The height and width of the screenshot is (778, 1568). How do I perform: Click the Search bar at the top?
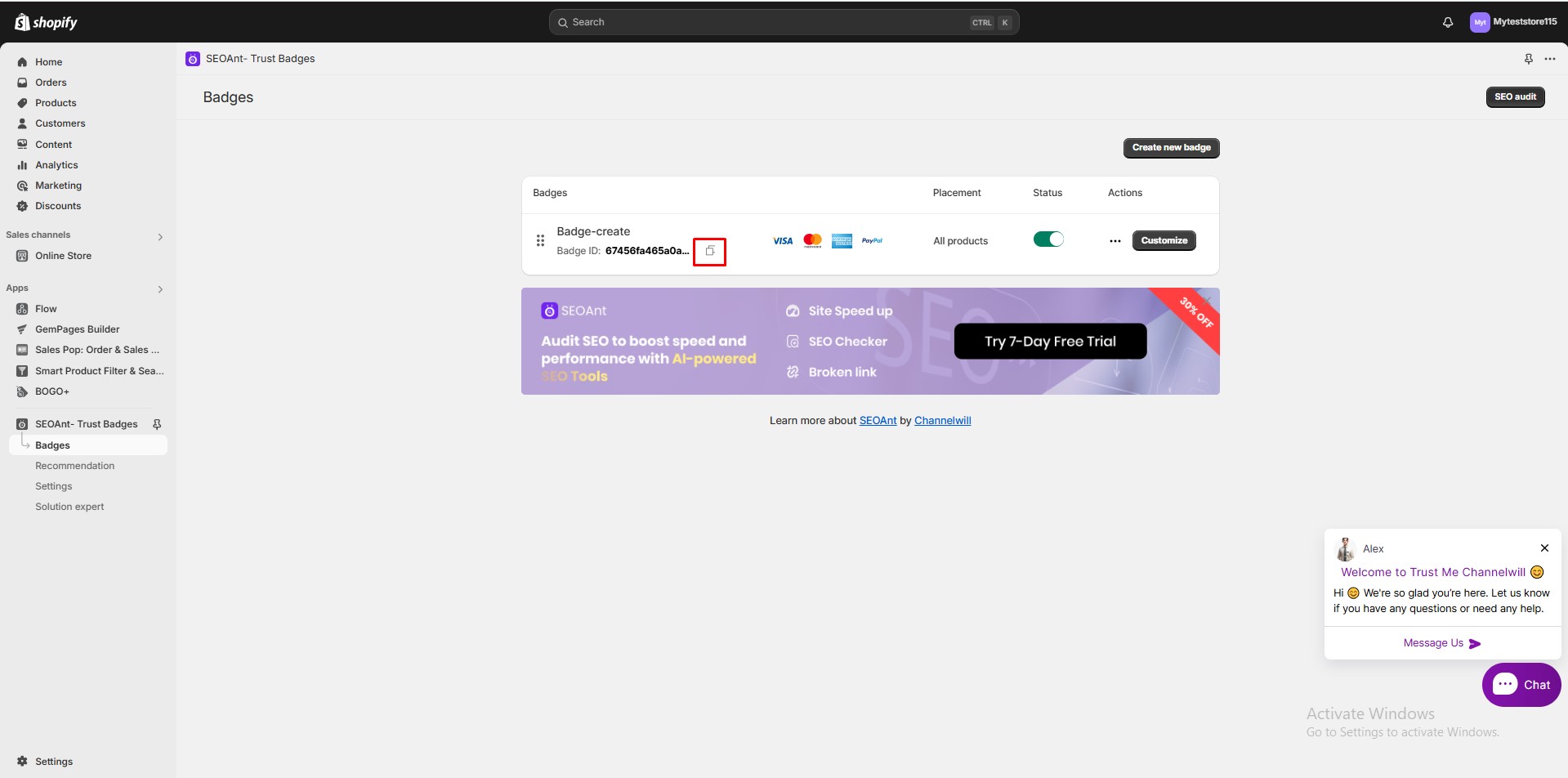[x=782, y=22]
